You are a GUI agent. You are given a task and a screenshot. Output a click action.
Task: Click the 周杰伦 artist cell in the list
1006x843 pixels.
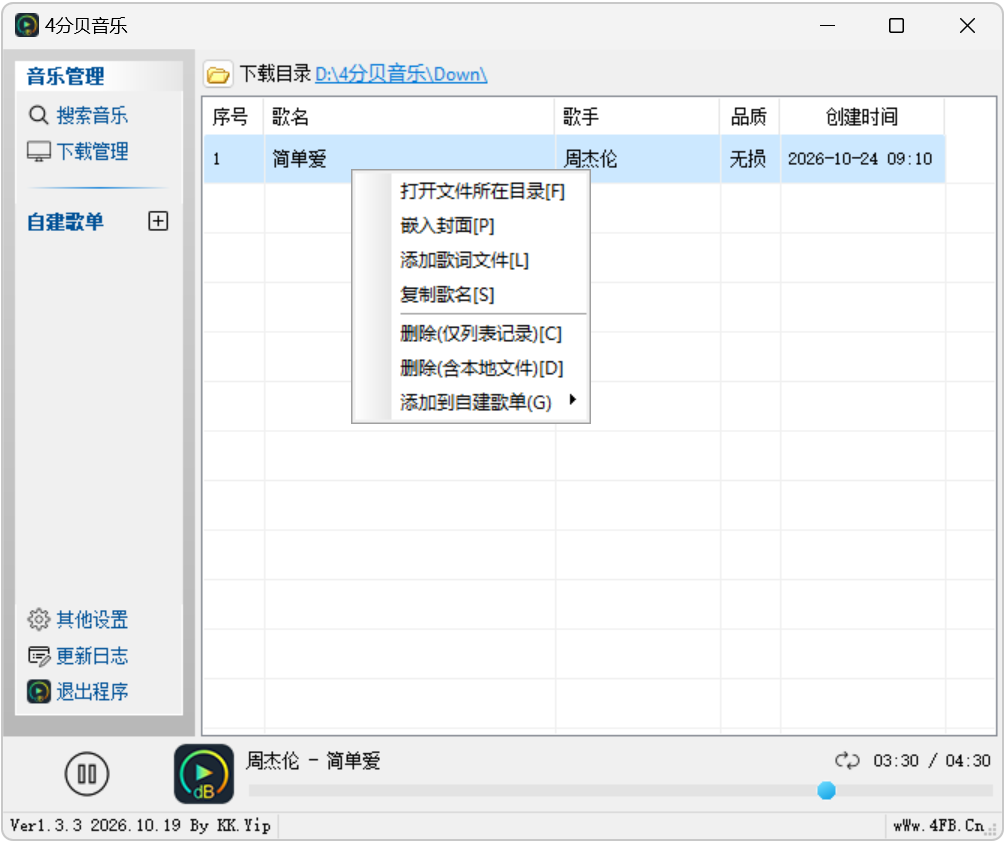[x=638, y=158]
